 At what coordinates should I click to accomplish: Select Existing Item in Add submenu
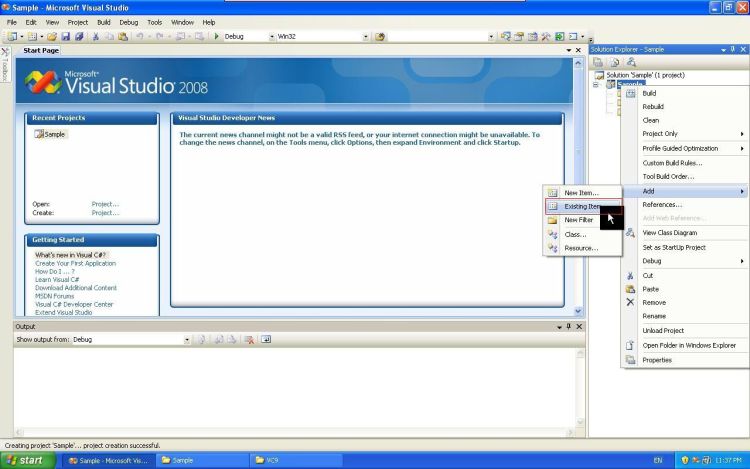click(583, 207)
